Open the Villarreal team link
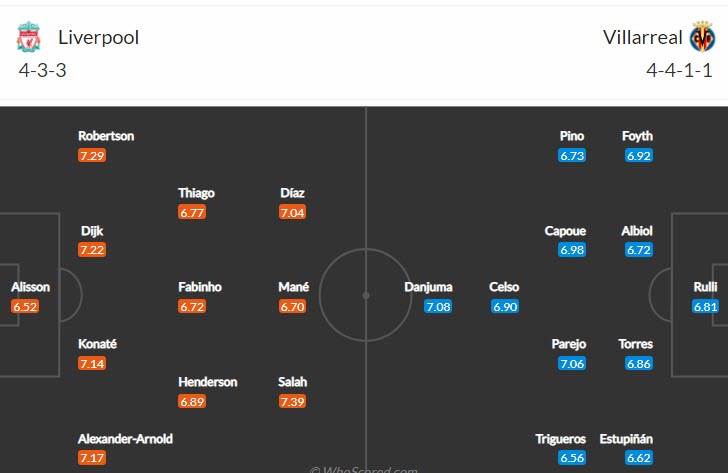The height and width of the screenshot is (473, 728). coord(643,38)
